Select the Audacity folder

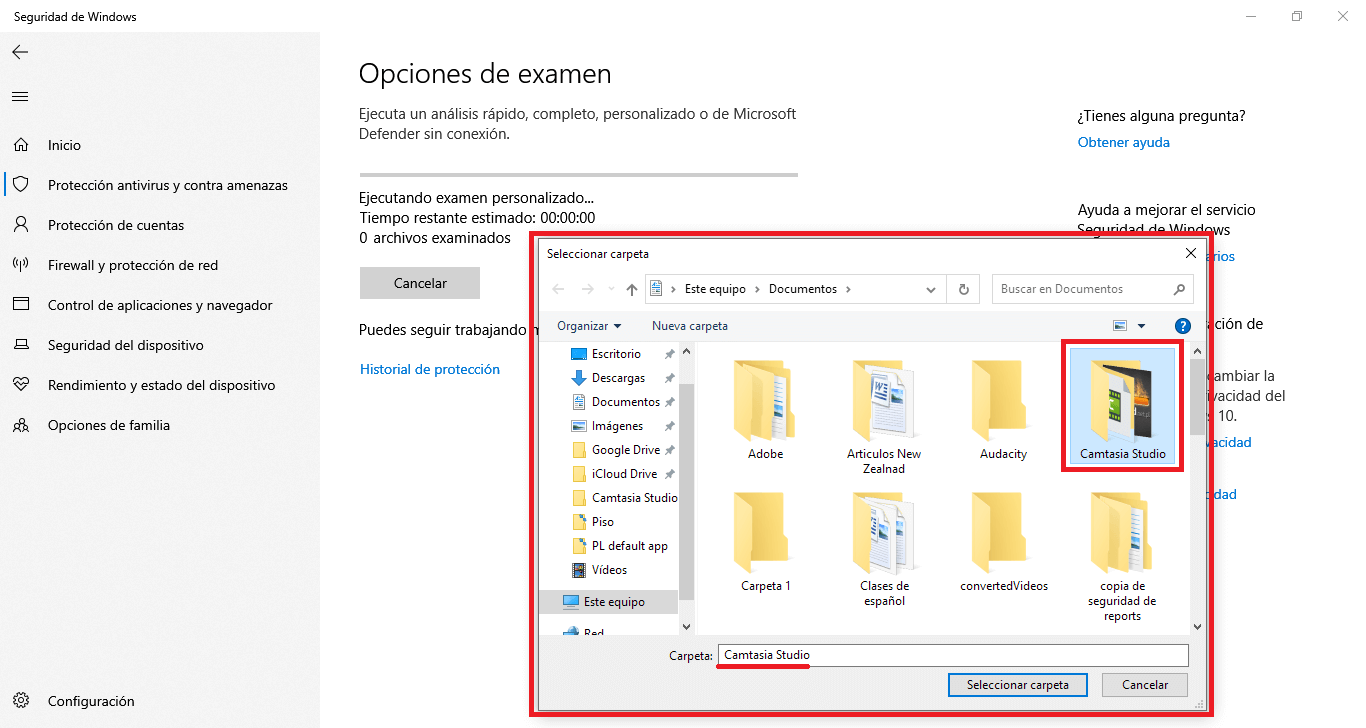coord(1003,408)
